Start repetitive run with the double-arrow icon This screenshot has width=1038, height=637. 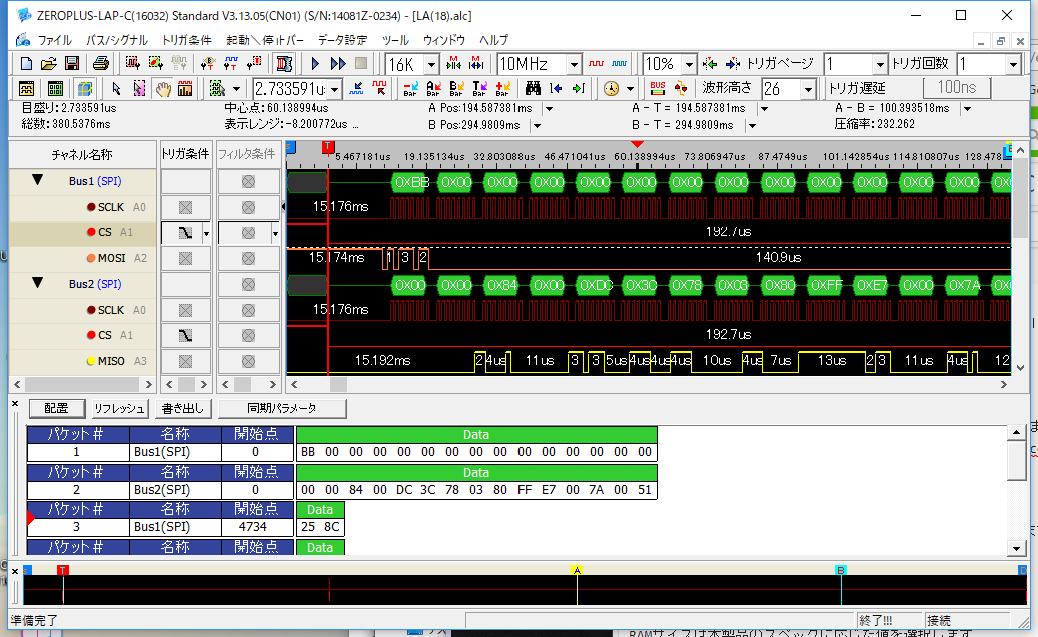[x=338, y=64]
